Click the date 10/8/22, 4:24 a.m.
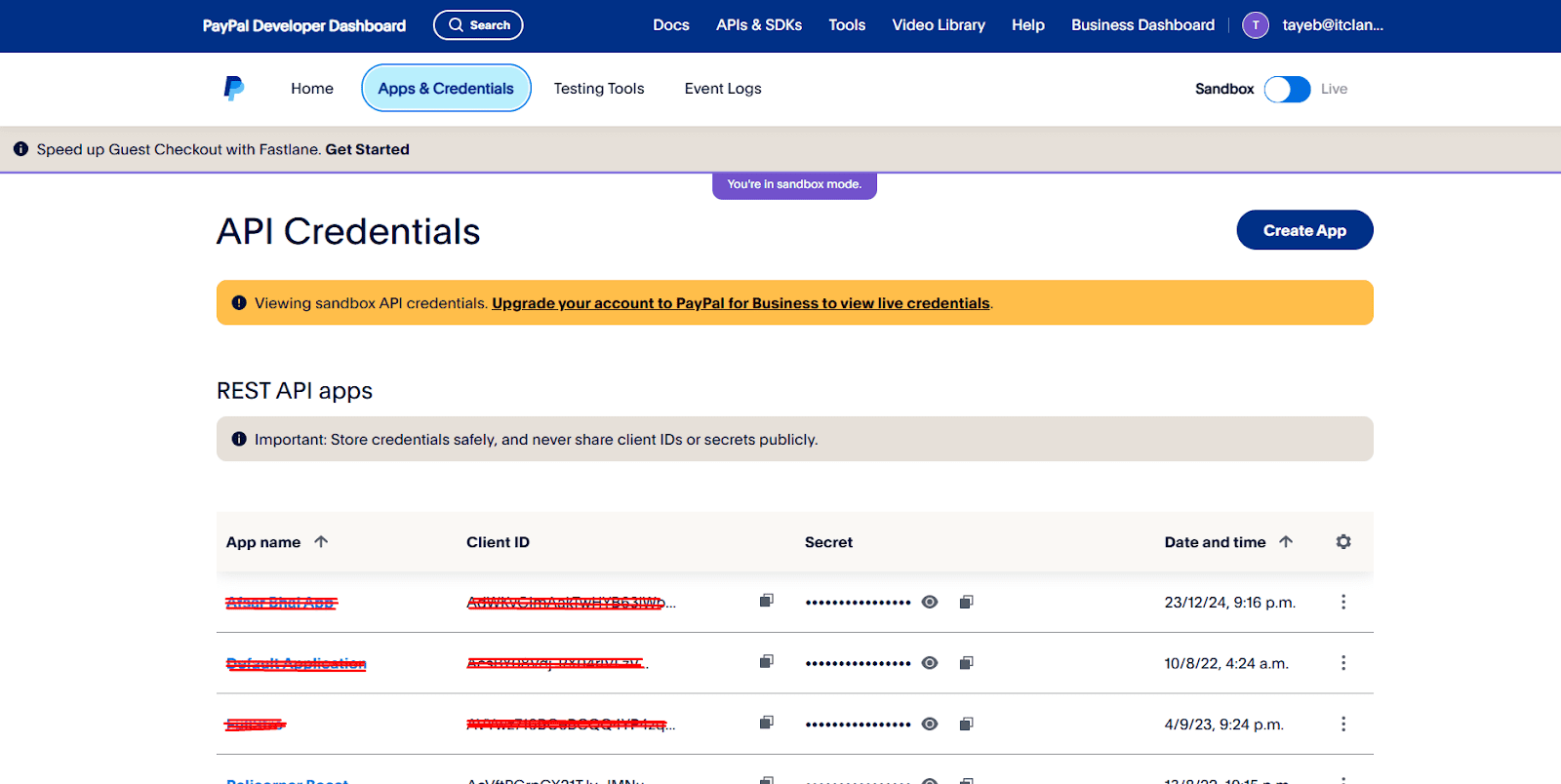This screenshot has height=784, width=1561. [x=1226, y=664]
